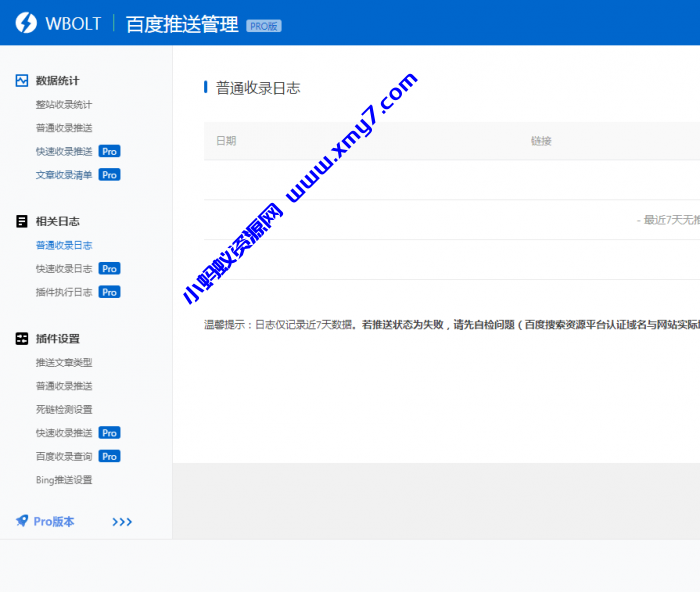The height and width of the screenshot is (592, 700).
Task: Click the PRO版 badge in header
Action: [x=264, y=26]
